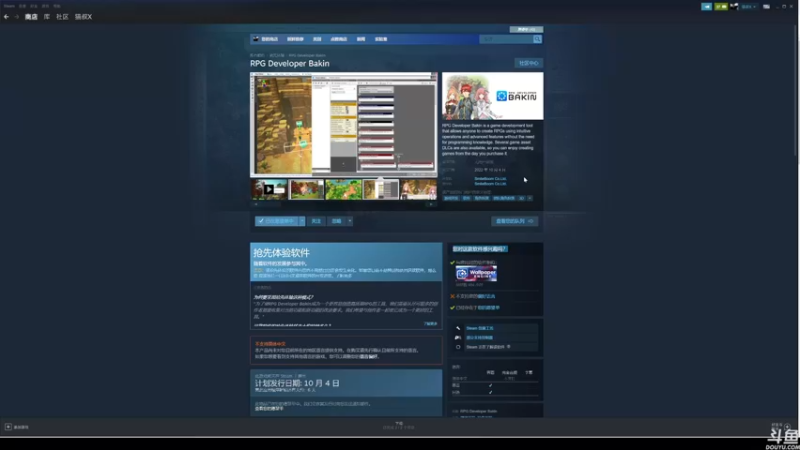The image size is (800, 450).
Task: Click the view your queue button
Action: pos(514,221)
